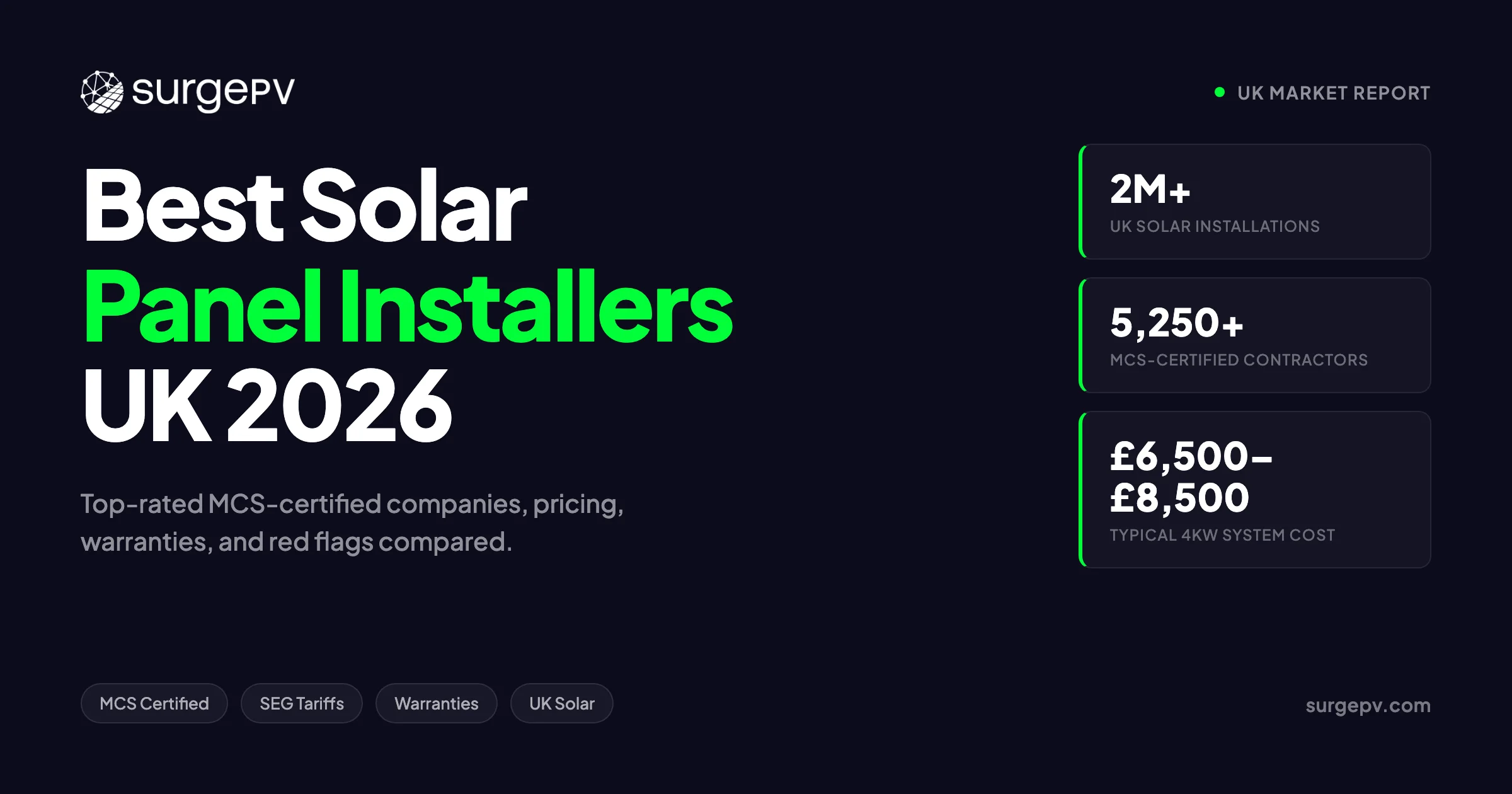
Task: Select the 2M+ UK Solar Installations card
Action: tap(1255, 202)
